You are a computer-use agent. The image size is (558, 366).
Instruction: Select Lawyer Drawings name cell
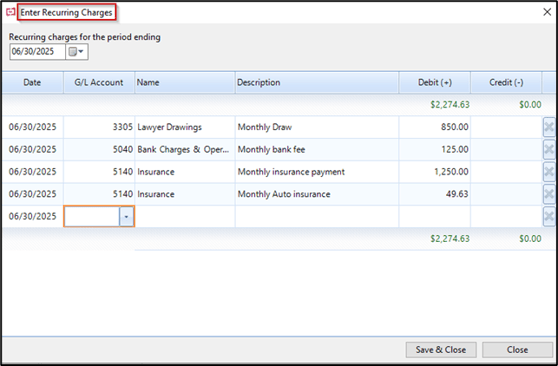click(185, 127)
